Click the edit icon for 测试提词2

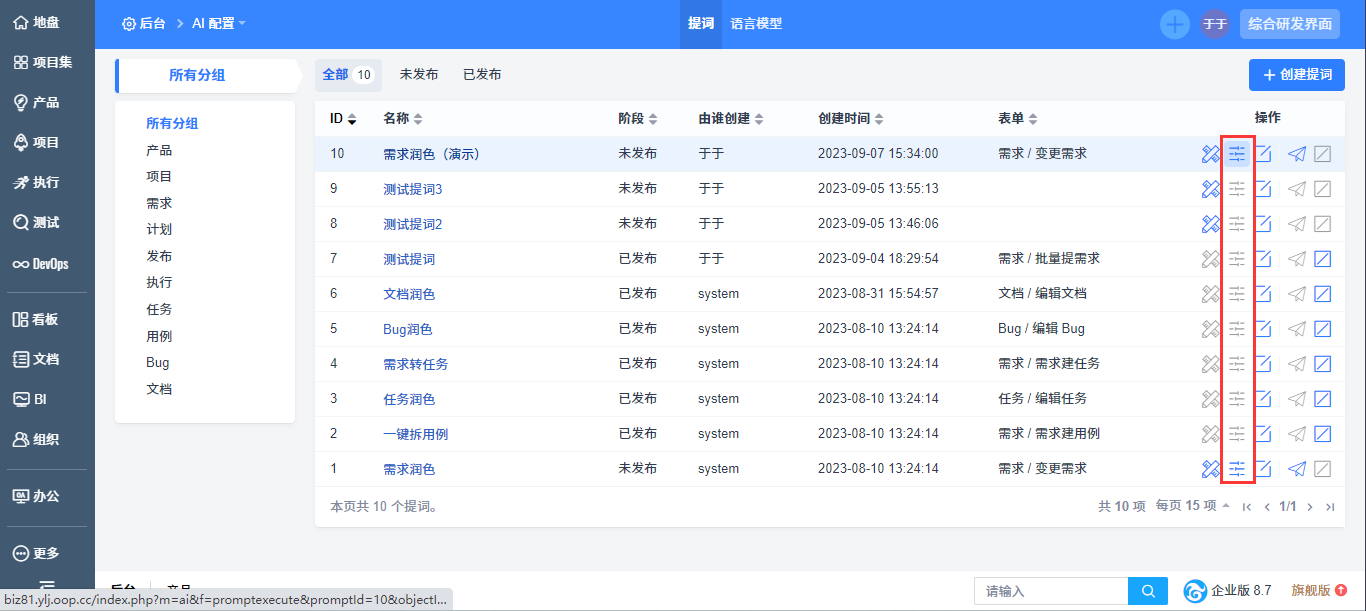coord(1263,224)
